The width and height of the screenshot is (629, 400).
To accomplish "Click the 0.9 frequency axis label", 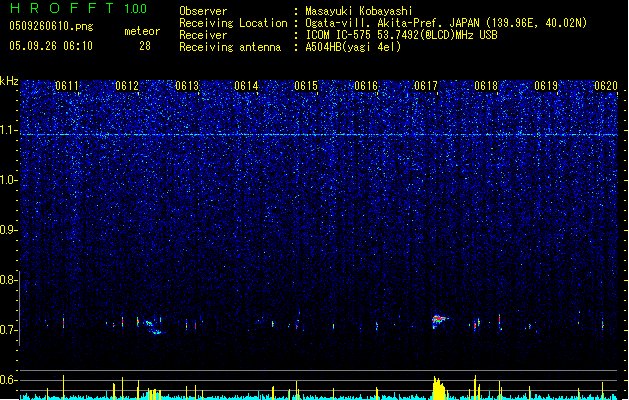I will pos(9,230).
